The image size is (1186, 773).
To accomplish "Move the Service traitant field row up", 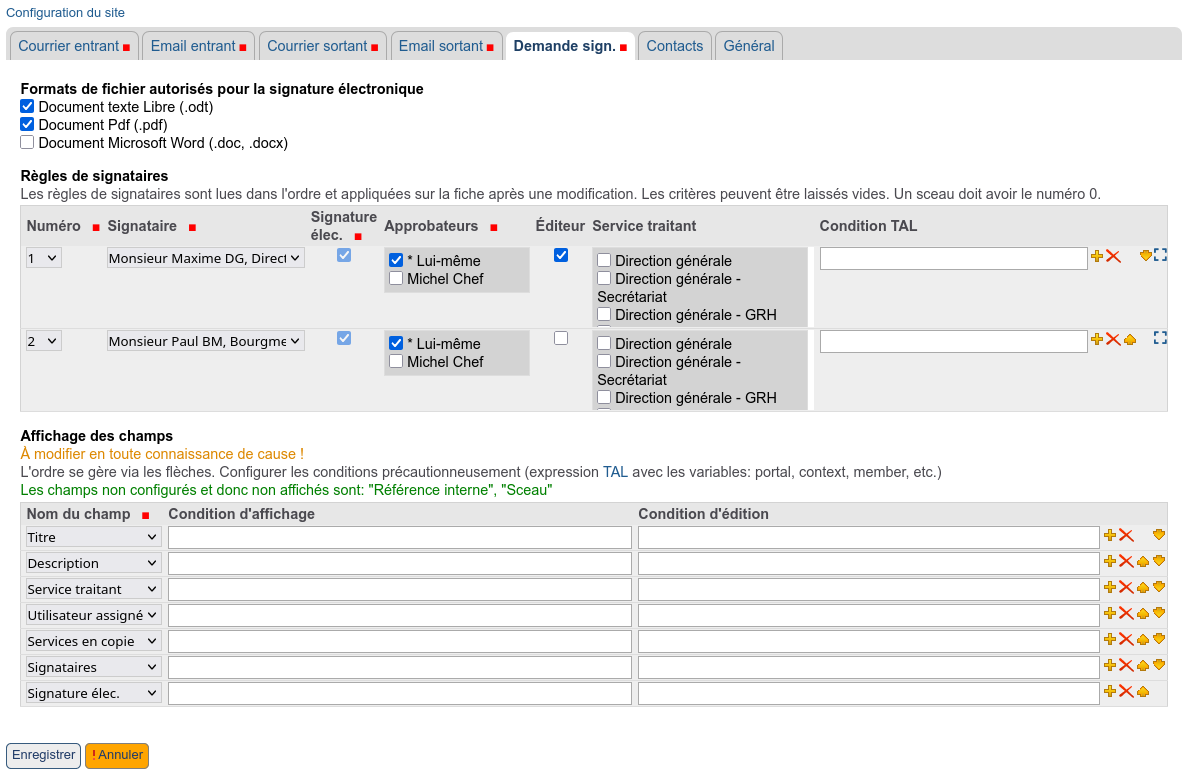I will point(1143,588).
